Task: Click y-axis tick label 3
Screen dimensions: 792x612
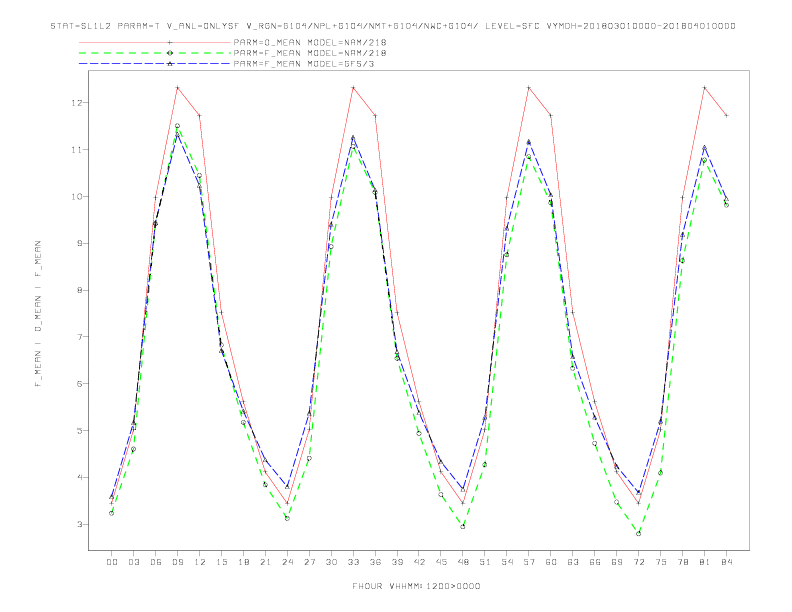Action: click(x=79, y=524)
